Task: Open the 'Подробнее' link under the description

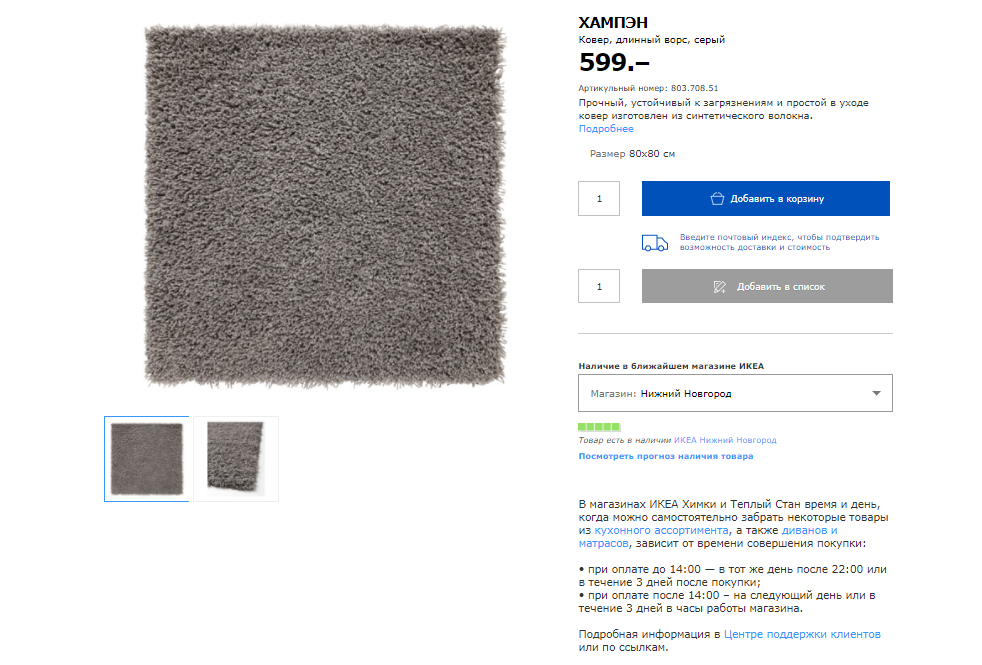Action: (x=606, y=129)
